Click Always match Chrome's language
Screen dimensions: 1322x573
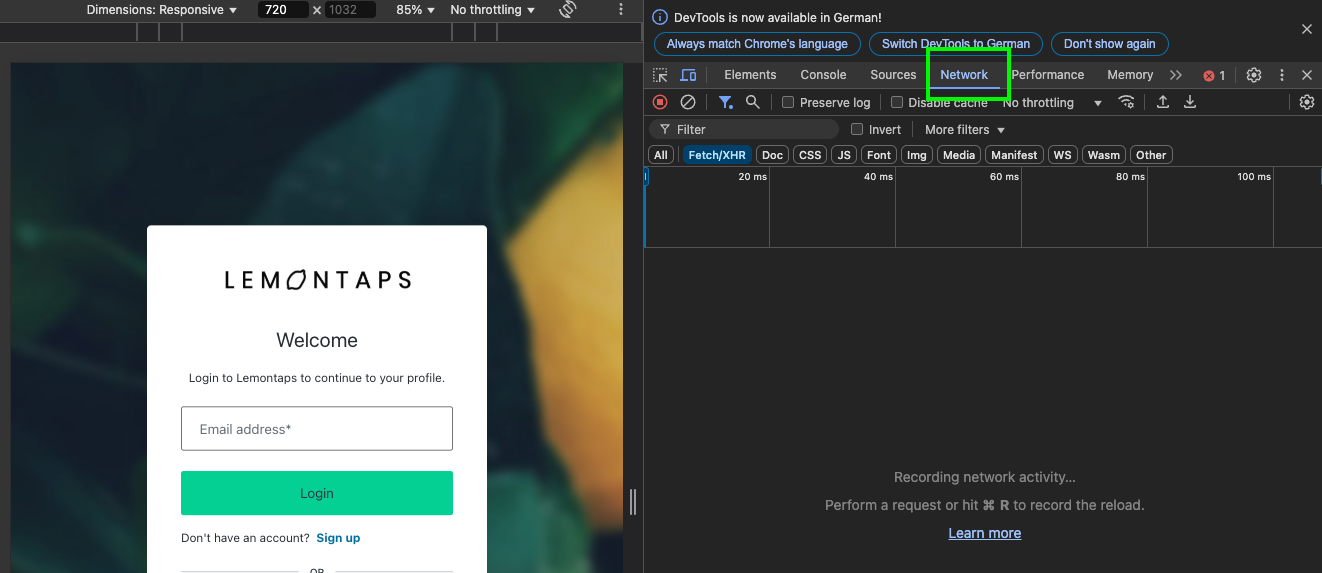pos(757,44)
